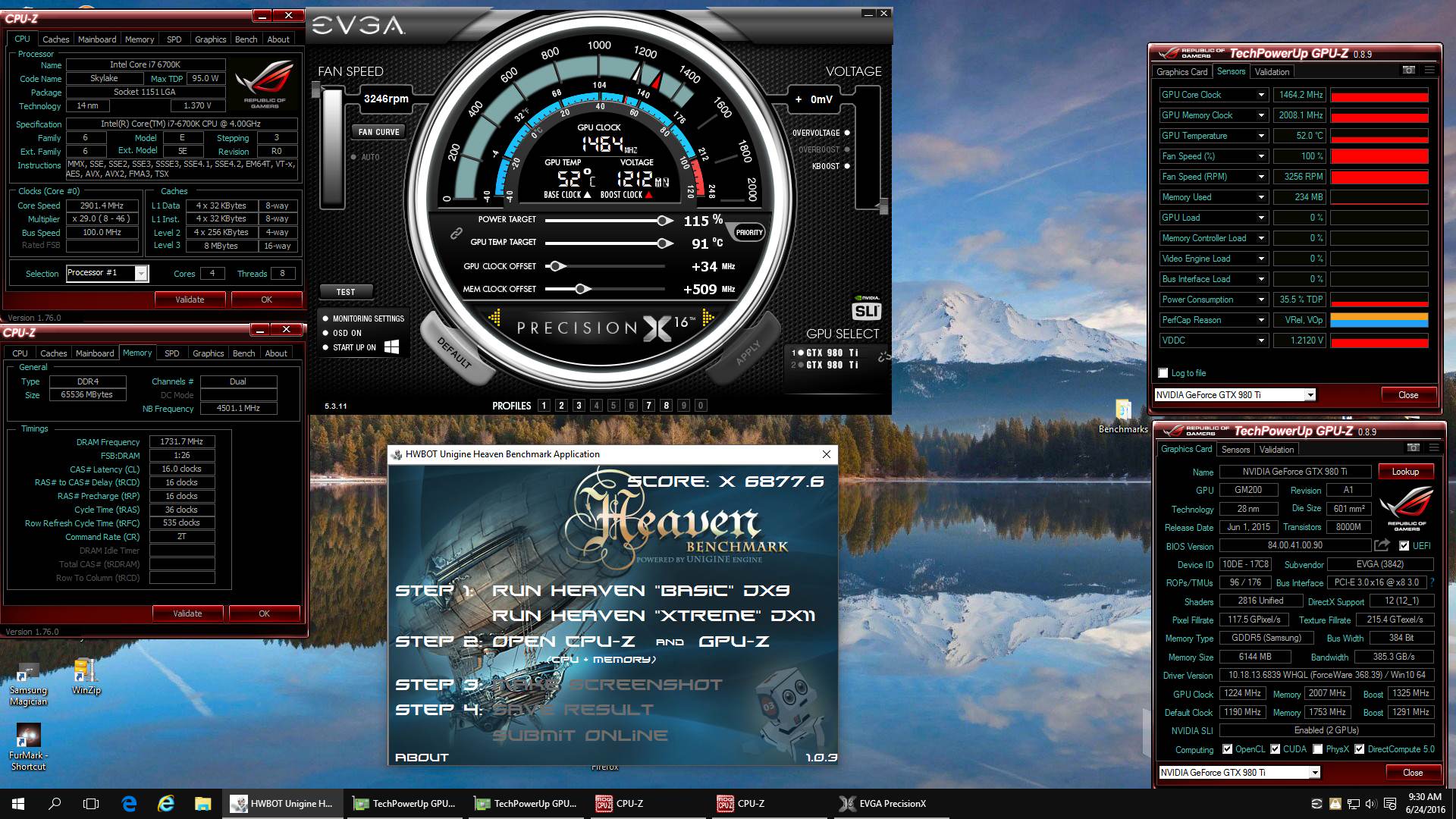Image resolution: width=1456 pixels, height=819 pixels.
Task: Click the Windows logo next to START UP ON
Action: pos(392,347)
